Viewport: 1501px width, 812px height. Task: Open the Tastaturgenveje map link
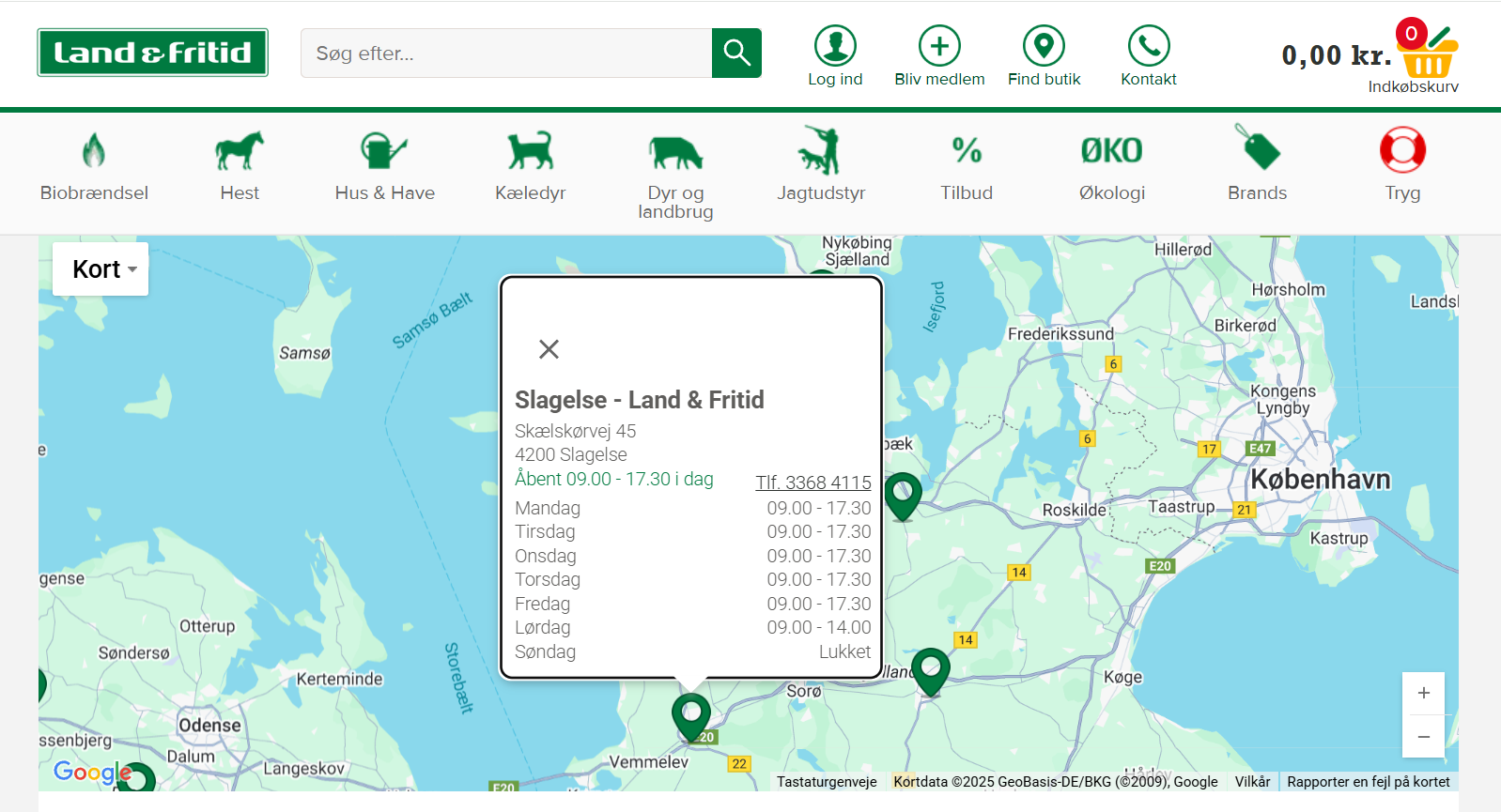coord(827,782)
